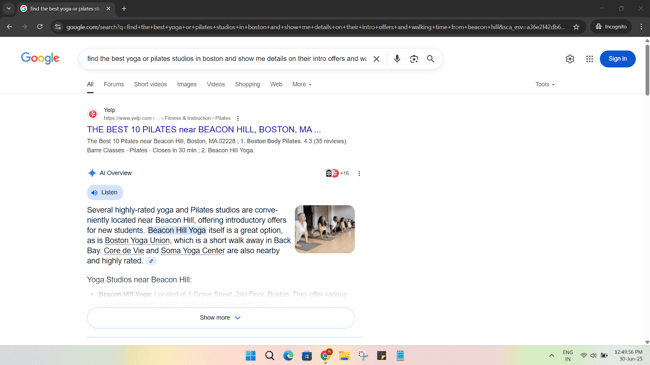Launch Microsoft Edge from the taskbar
The height and width of the screenshot is (365, 650).
288,355
